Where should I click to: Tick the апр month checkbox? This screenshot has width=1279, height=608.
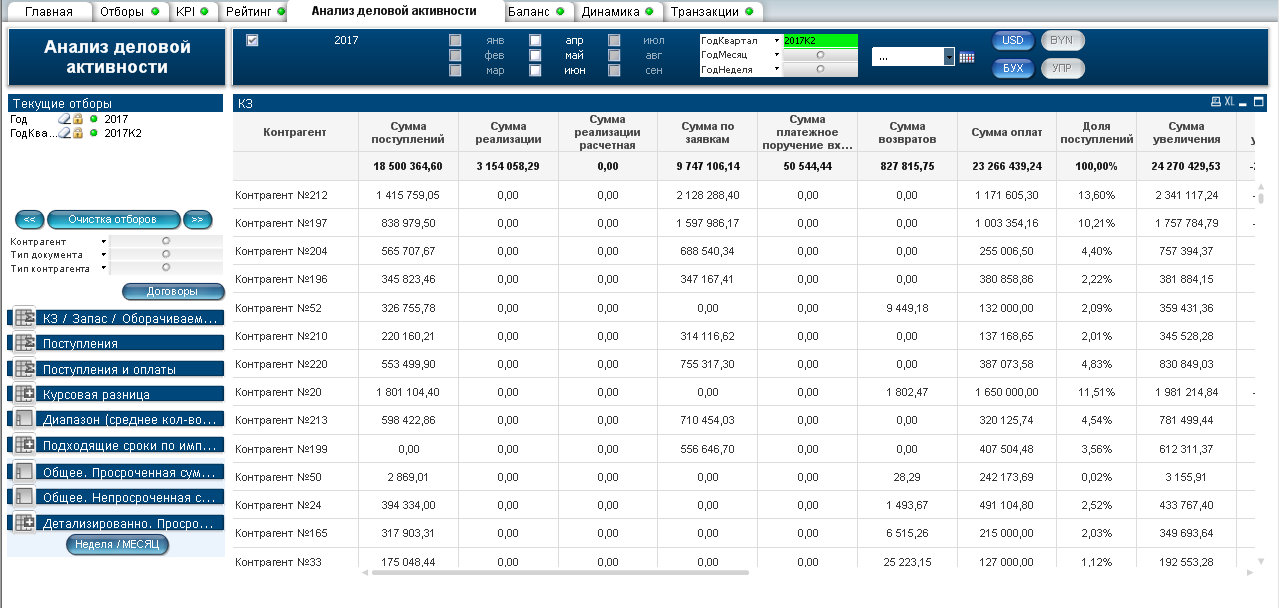[x=535, y=41]
